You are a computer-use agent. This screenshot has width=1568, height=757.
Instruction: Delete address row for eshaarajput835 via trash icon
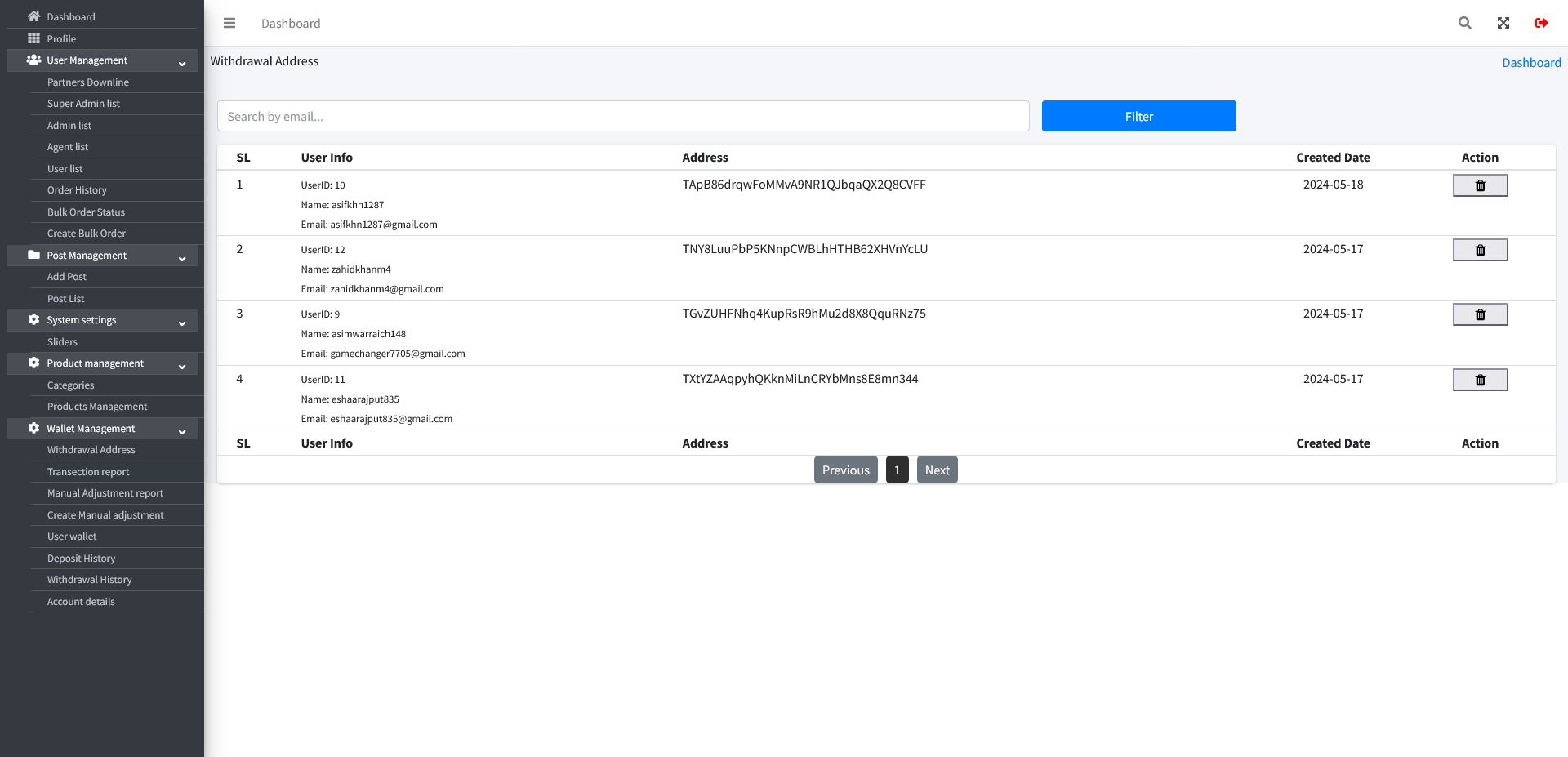click(x=1480, y=380)
